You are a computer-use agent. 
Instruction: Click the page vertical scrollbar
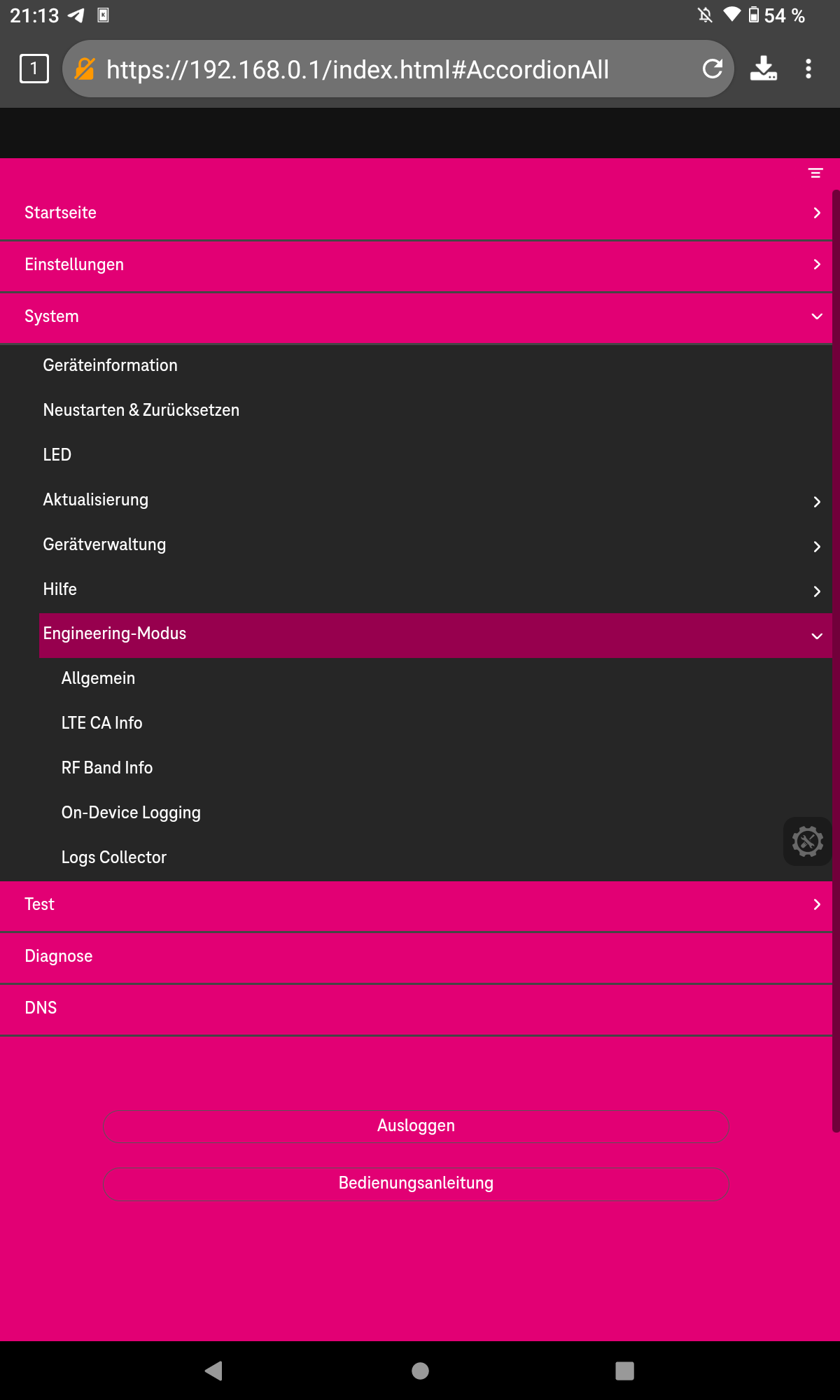[836, 661]
